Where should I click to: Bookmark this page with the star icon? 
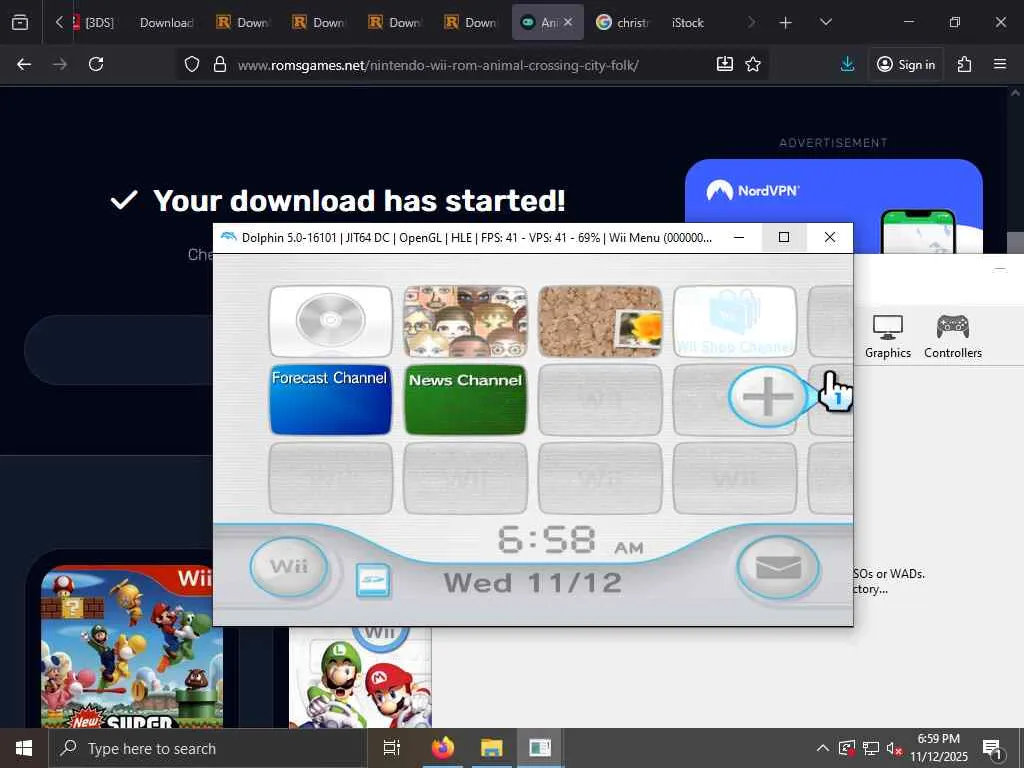tap(753, 64)
